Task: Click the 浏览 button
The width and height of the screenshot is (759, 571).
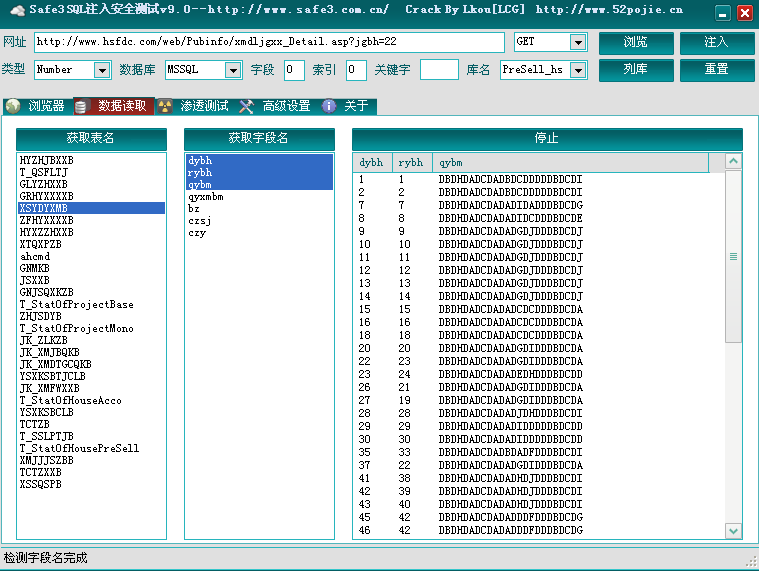Action: point(636,43)
